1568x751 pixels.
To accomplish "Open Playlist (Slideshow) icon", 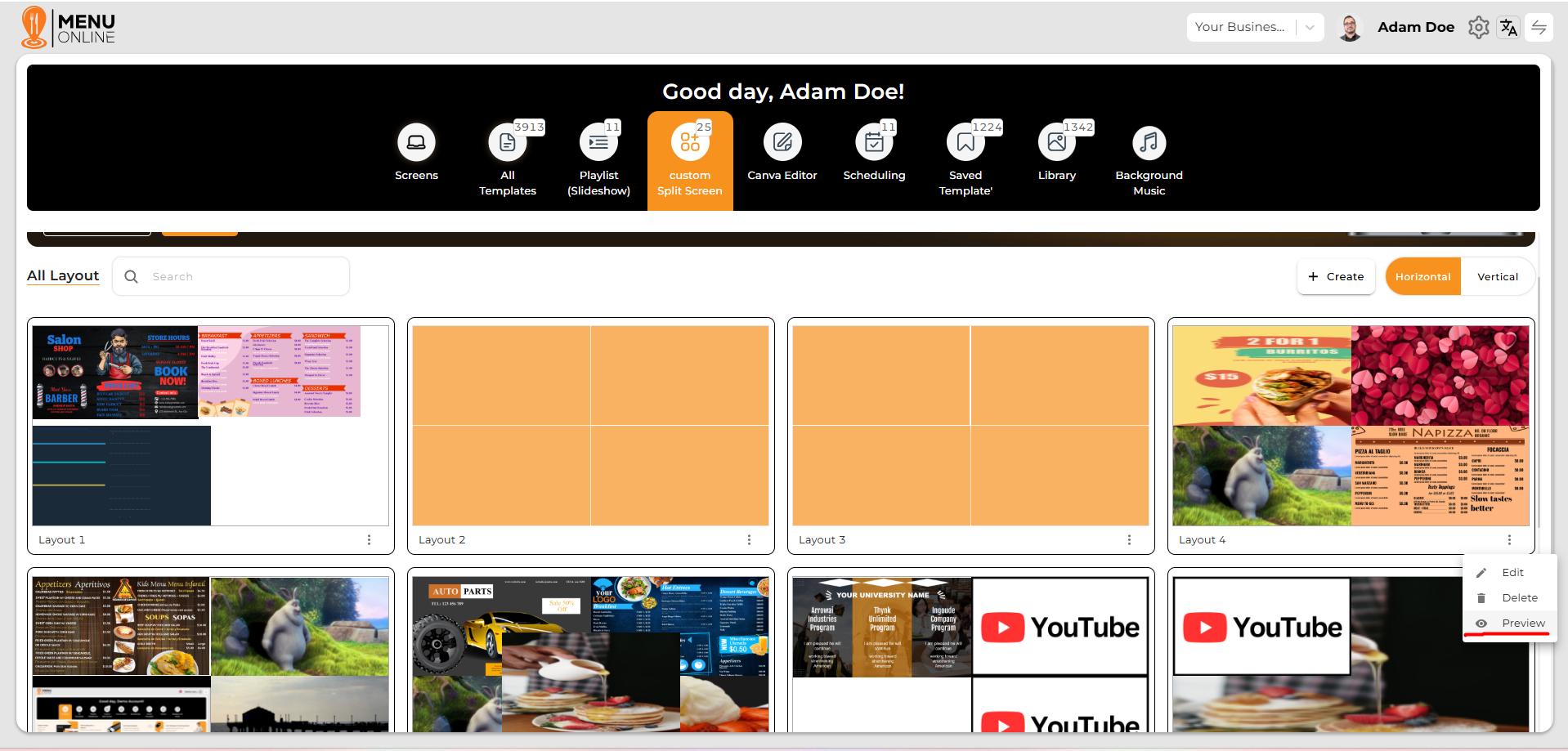I will point(598,143).
